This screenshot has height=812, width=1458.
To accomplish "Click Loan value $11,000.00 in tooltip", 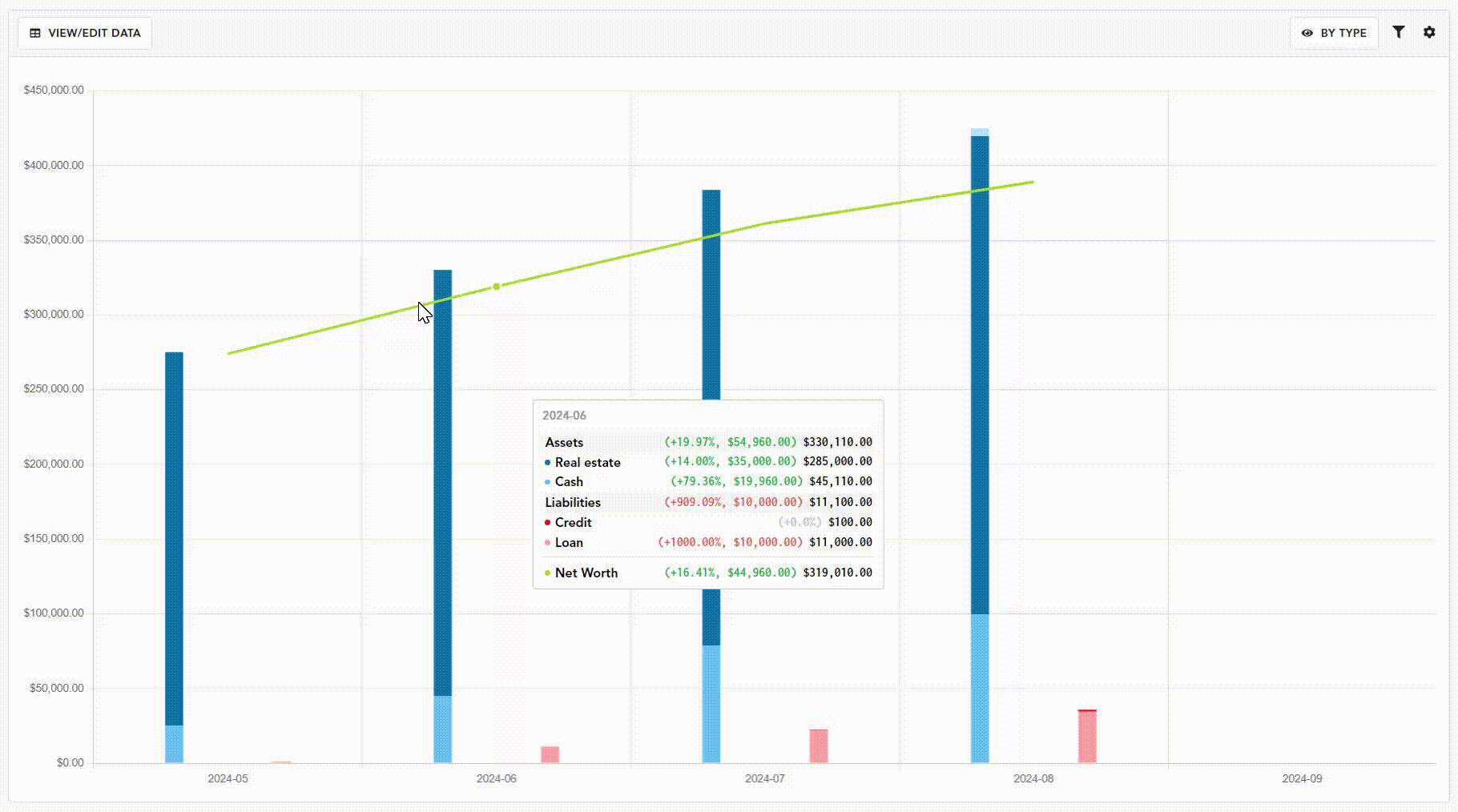I will (x=841, y=542).
